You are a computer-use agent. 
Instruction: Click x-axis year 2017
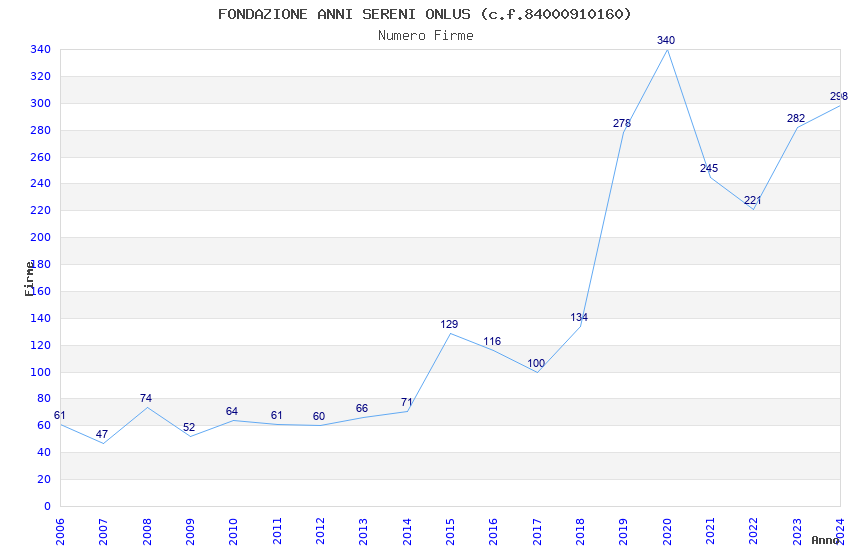pos(537,532)
